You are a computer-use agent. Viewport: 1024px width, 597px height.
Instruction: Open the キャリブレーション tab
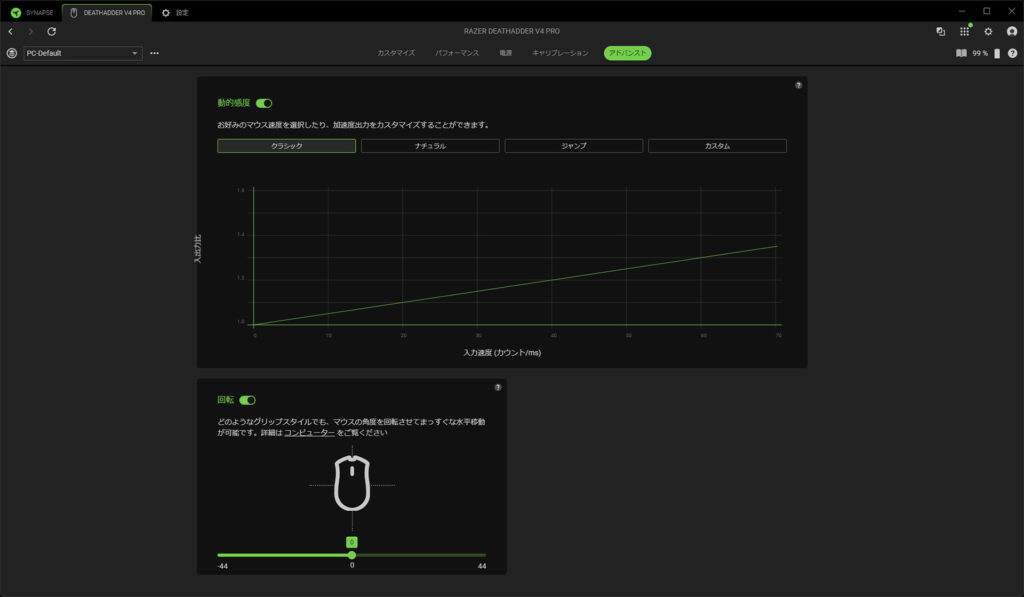560,53
